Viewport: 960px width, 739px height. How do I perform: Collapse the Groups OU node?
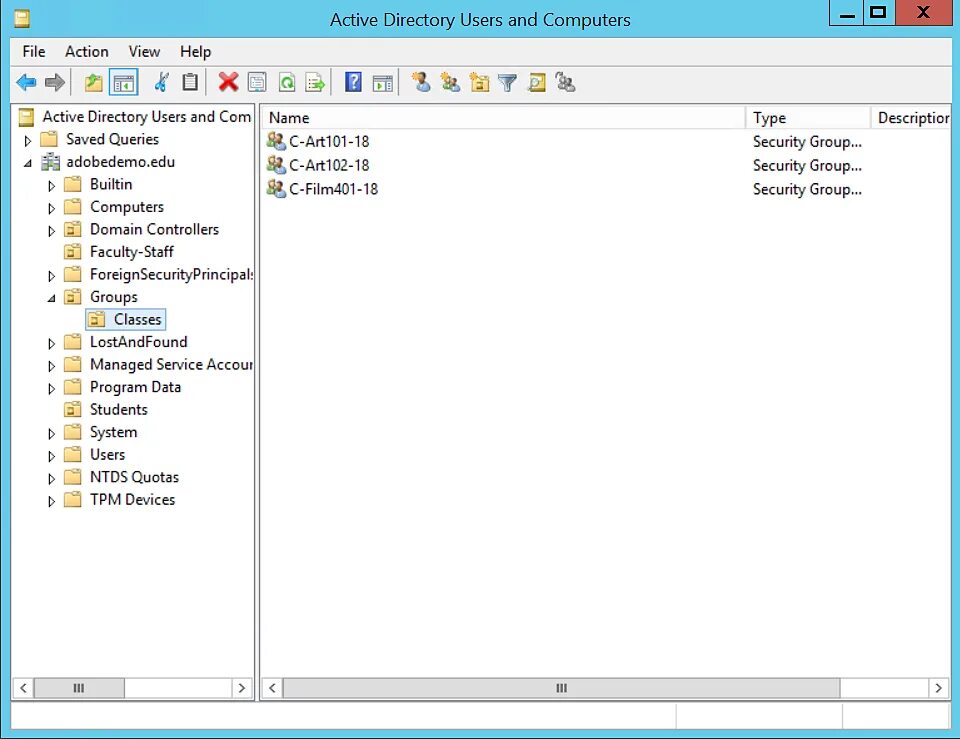[51, 298]
